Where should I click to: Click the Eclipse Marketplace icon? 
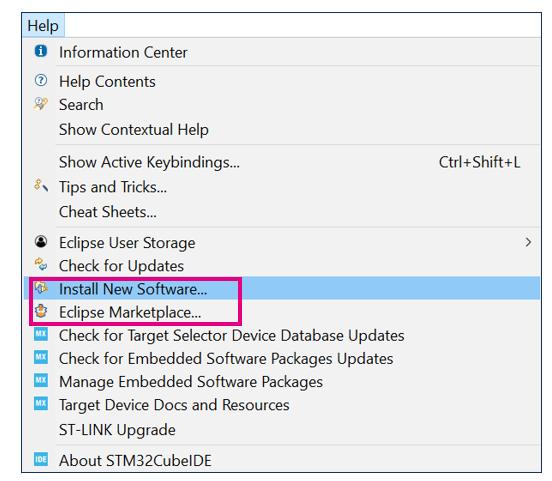[x=41, y=311]
